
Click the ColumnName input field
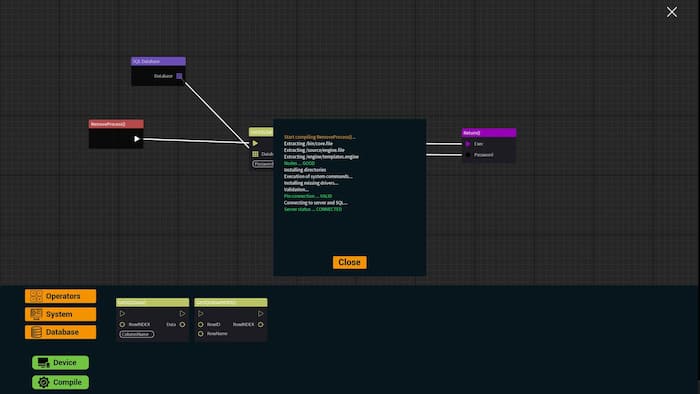pos(137,334)
